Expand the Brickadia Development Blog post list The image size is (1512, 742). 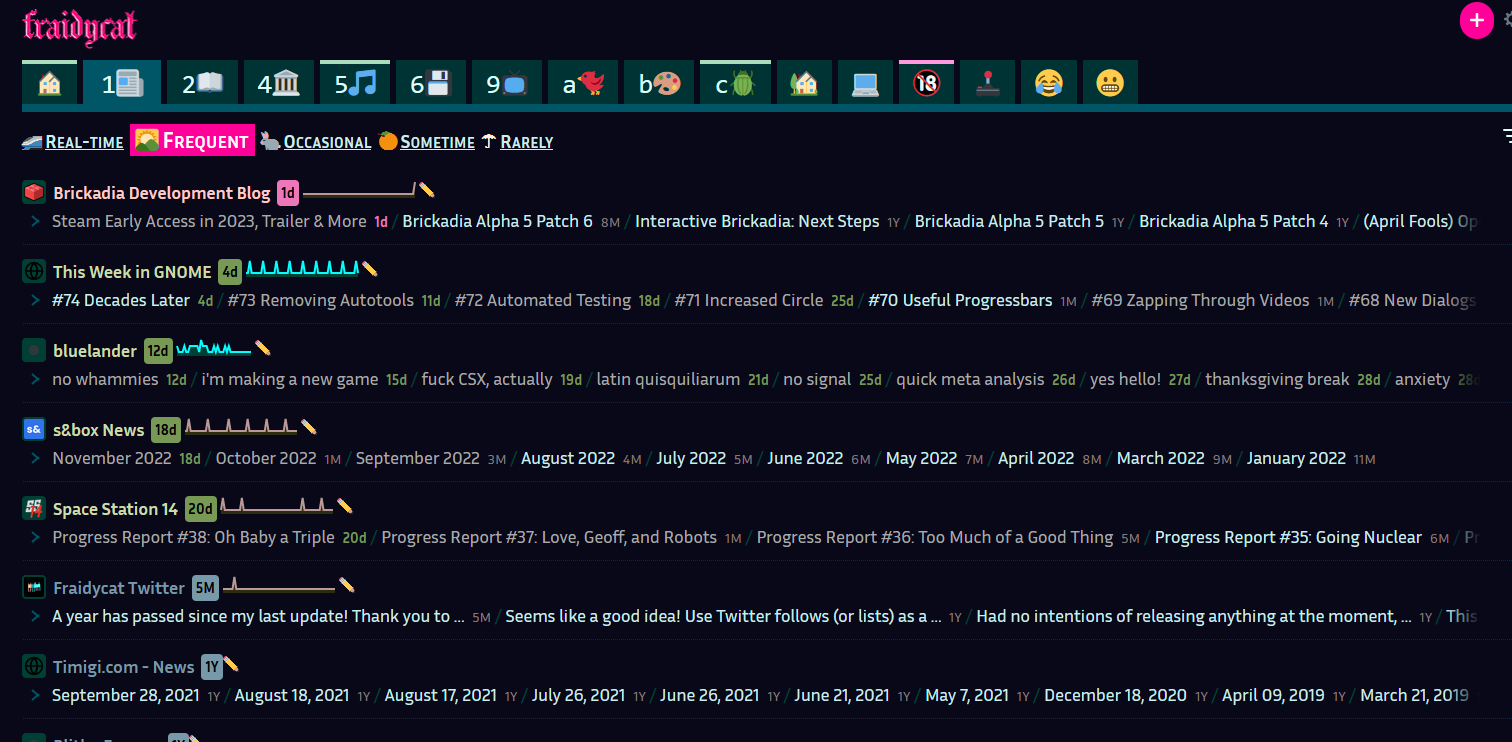point(35,222)
